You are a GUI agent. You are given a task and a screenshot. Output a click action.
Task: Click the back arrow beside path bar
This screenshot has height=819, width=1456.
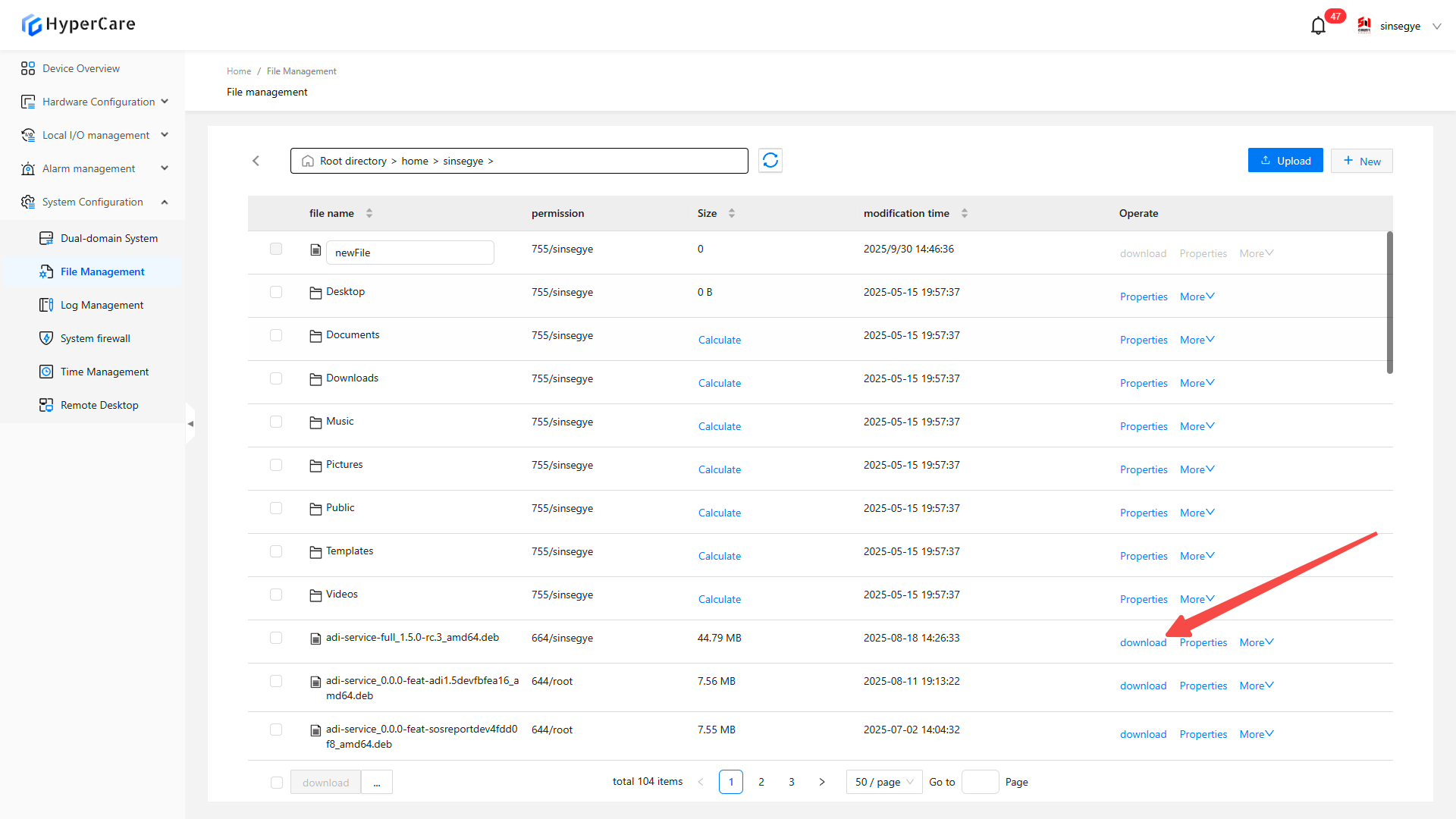[256, 161]
